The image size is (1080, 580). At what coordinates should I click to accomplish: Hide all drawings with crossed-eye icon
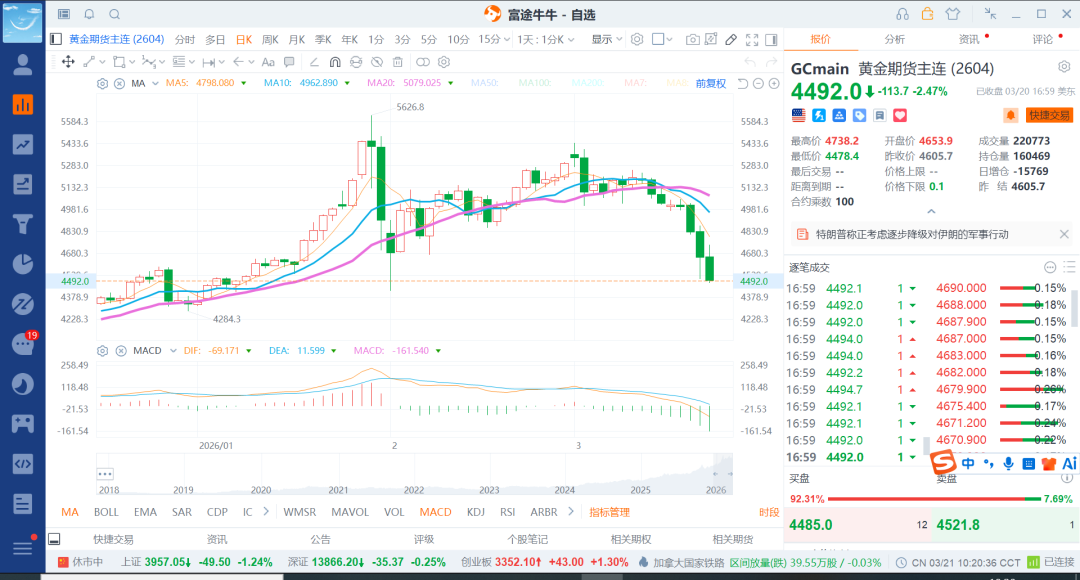point(377,62)
